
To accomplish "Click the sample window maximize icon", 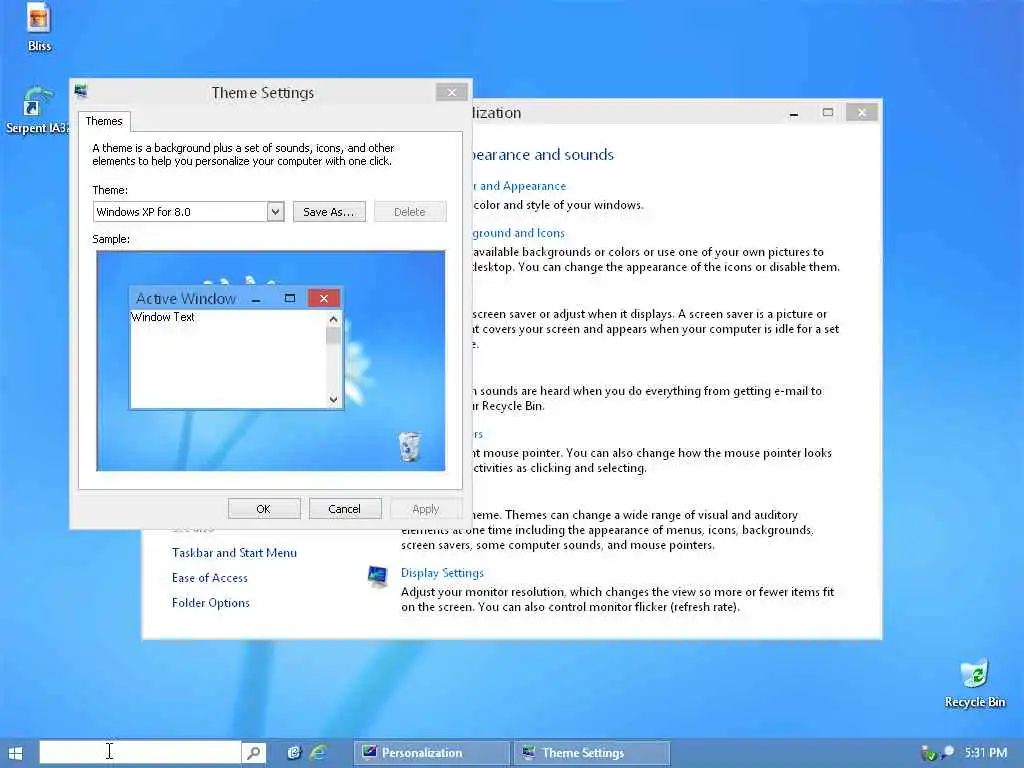I will coord(290,298).
